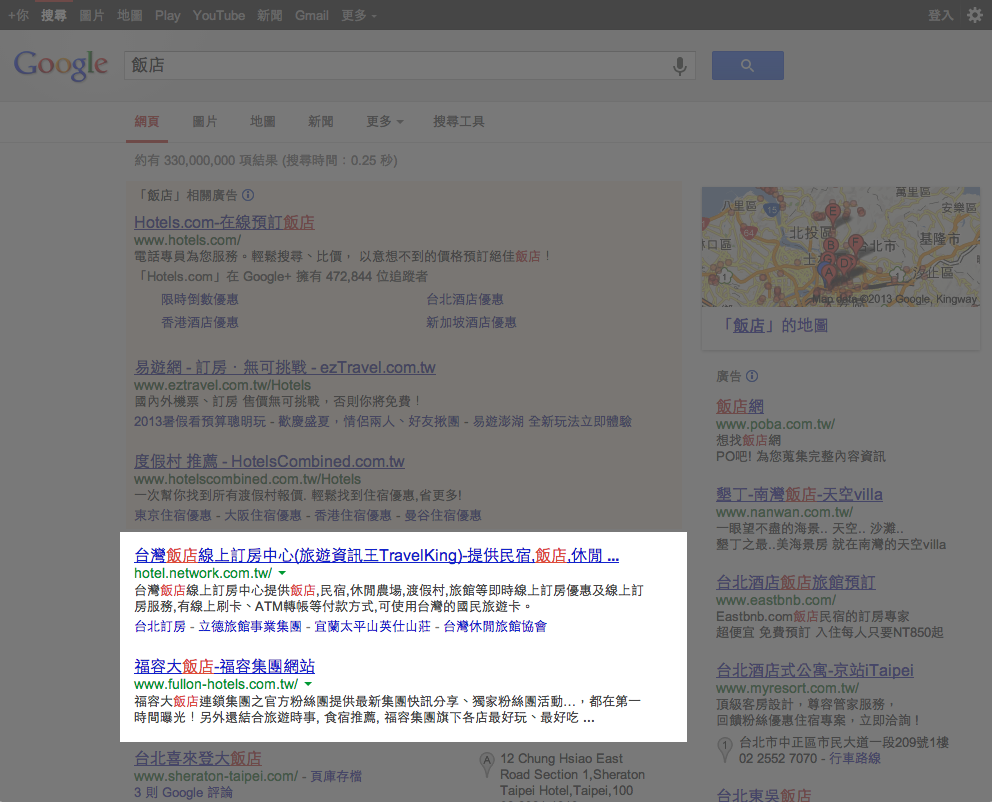Click www.poba.com.tw/ URL text
This screenshot has height=802, width=992.
point(775,424)
